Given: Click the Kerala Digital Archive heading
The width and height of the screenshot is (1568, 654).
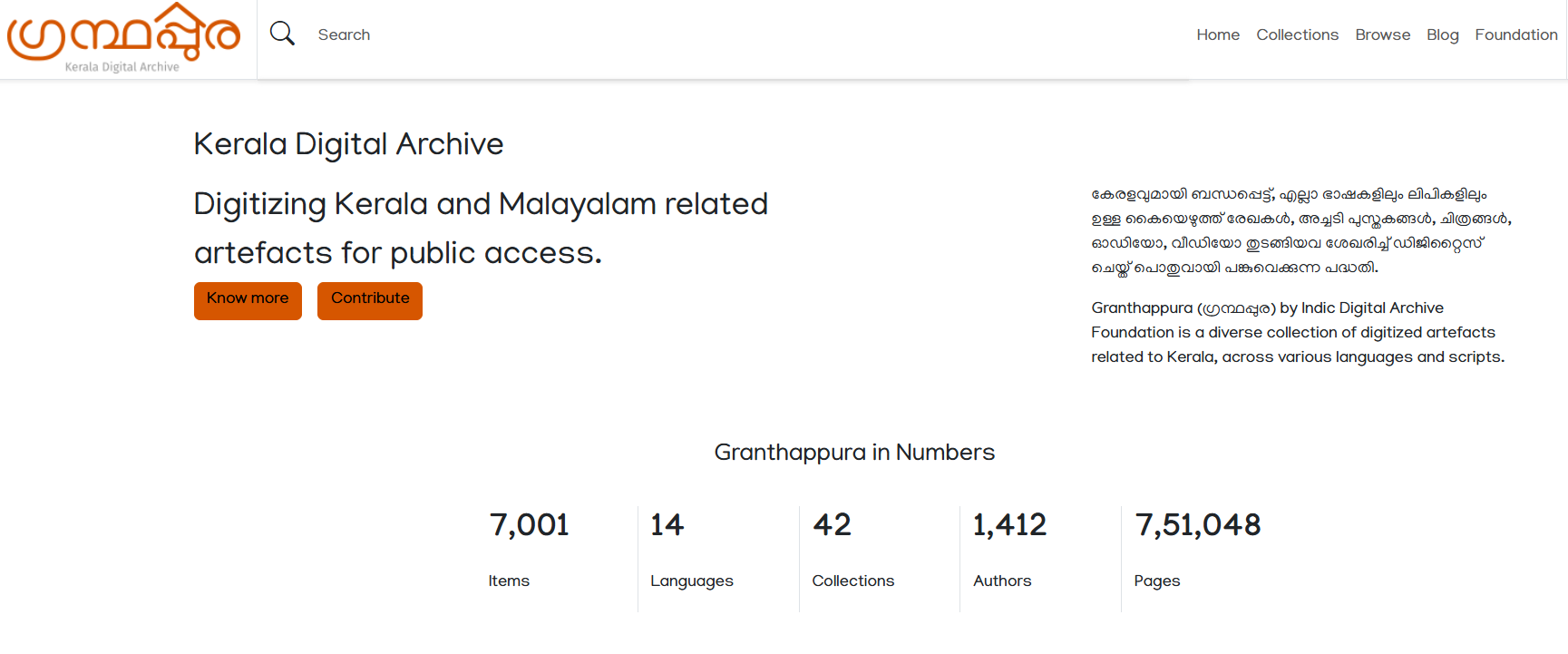Looking at the screenshot, I should (348, 144).
